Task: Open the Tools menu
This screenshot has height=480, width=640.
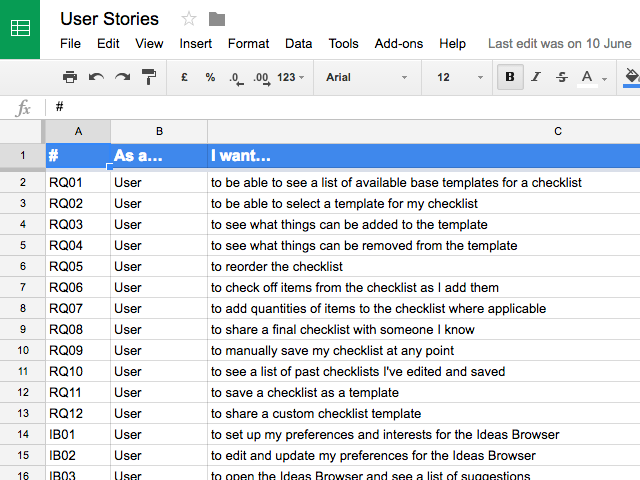Action: tap(344, 43)
